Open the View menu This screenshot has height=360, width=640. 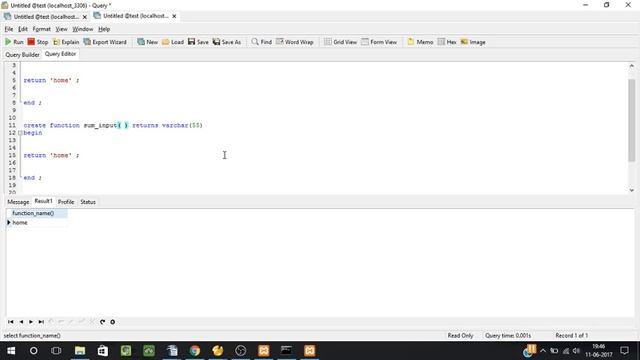(x=61, y=29)
